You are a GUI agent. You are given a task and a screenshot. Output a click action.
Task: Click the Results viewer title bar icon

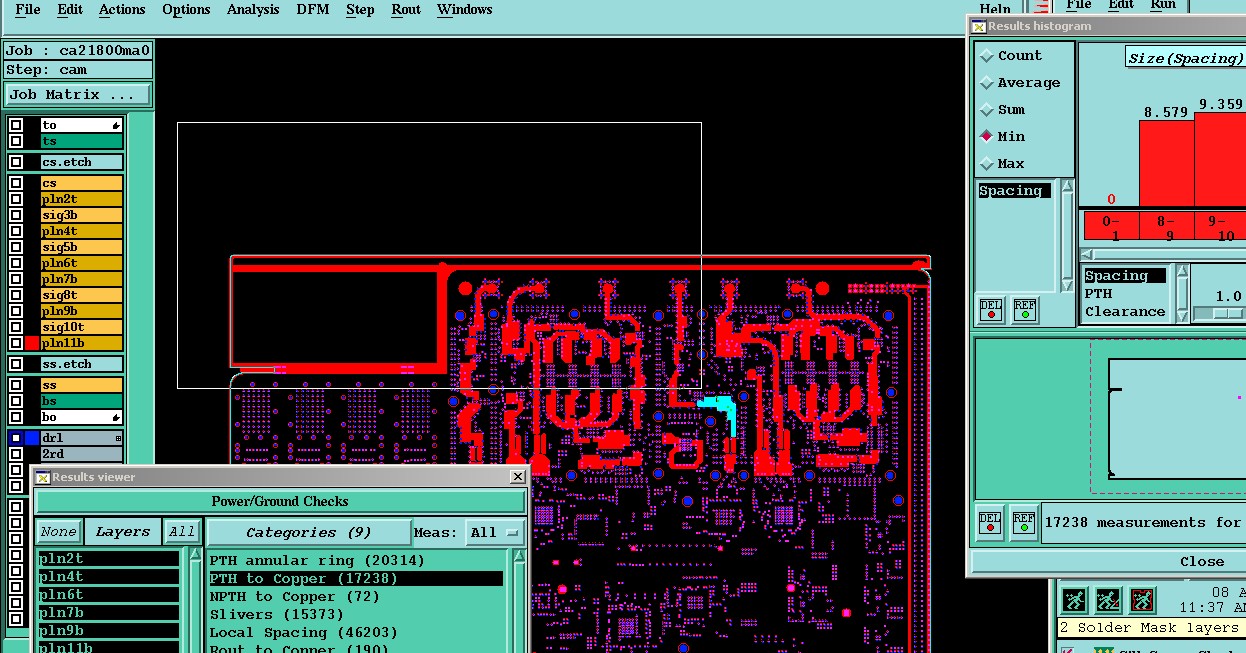pos(43,478)
